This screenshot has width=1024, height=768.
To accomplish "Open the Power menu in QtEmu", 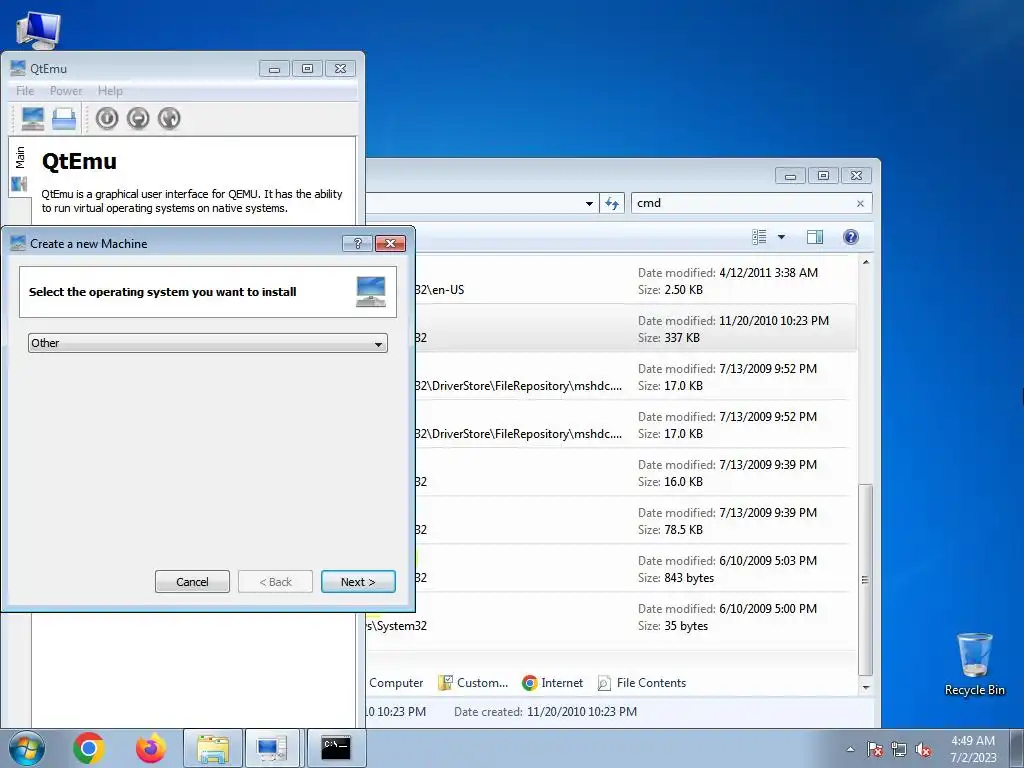I will (66, 91).
